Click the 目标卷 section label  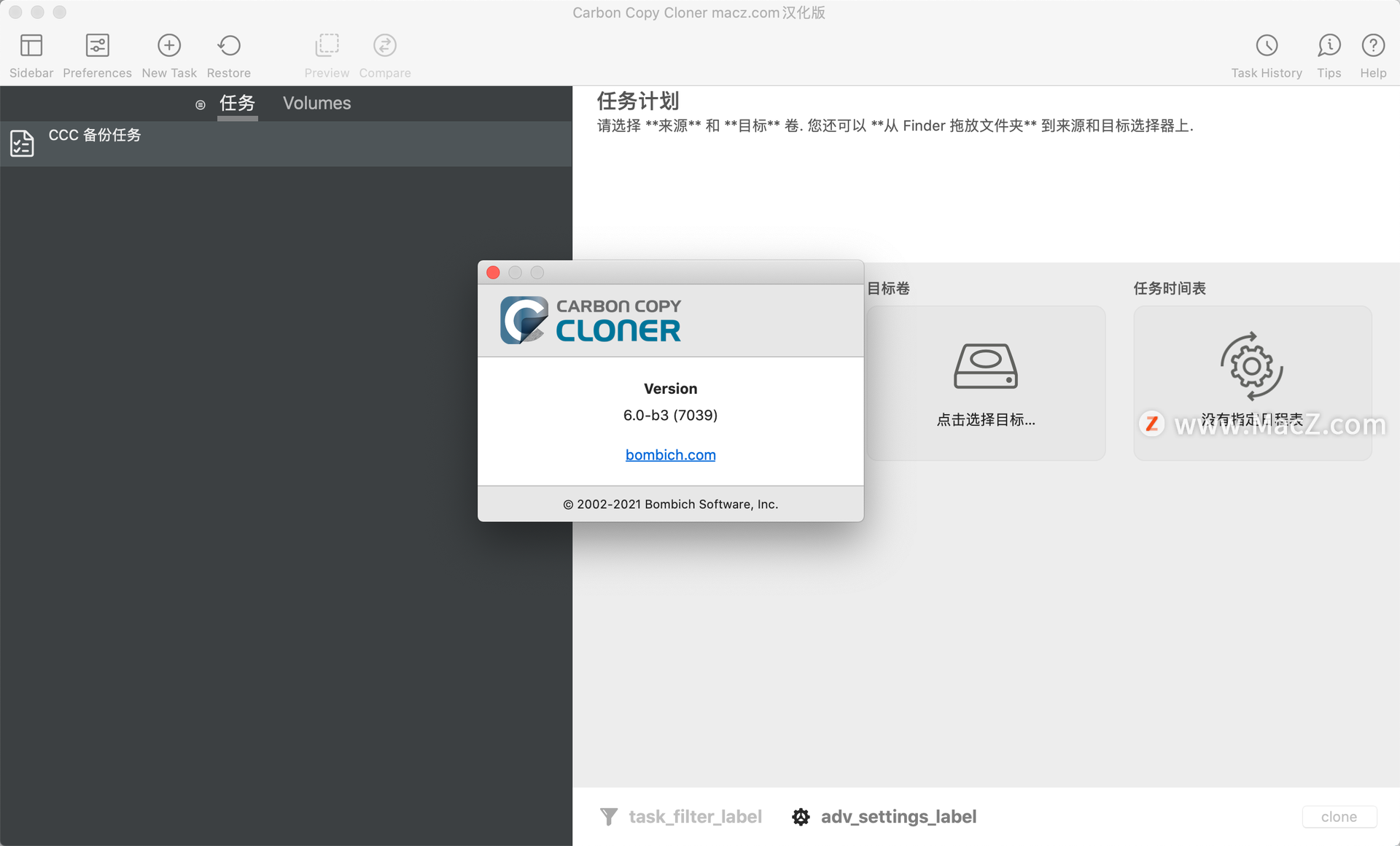[x=888, y=289]
